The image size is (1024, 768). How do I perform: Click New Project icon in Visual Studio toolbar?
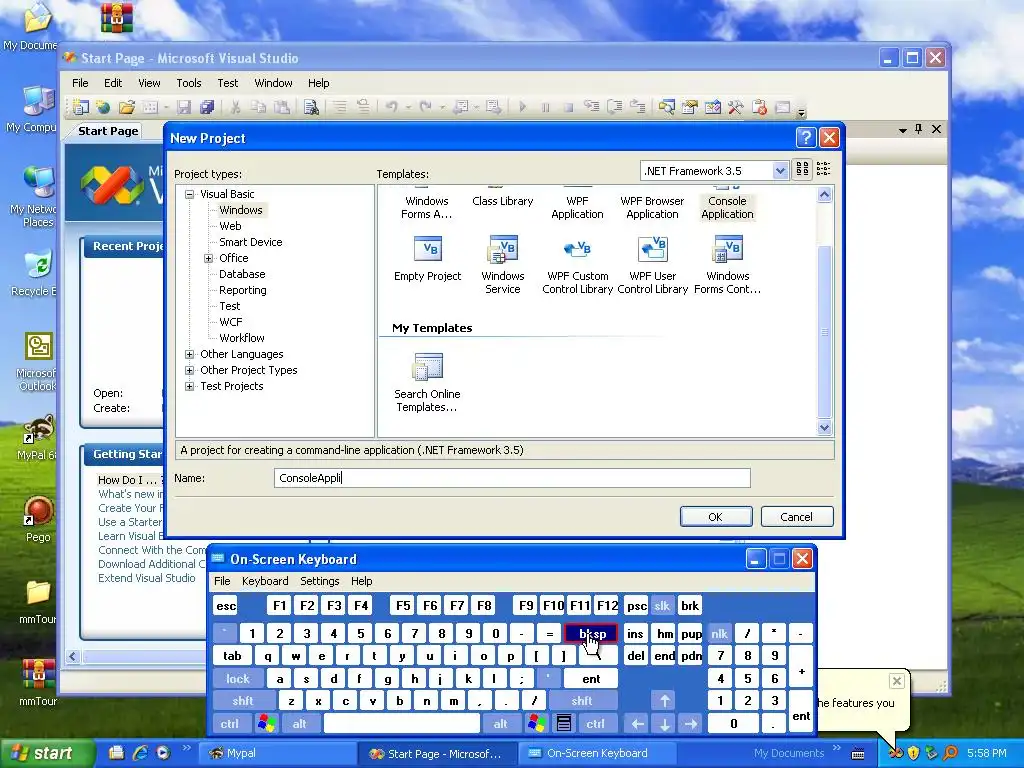pyautogui.click(x=81, y=107)
